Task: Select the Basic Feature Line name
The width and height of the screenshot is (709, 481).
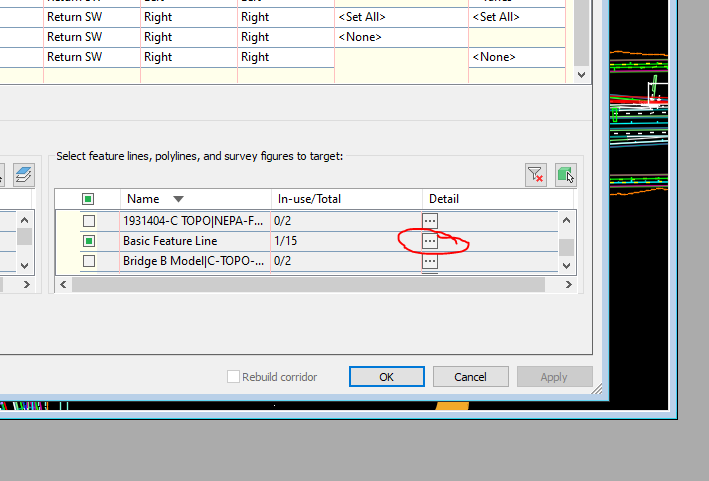Action: (170, 241)
